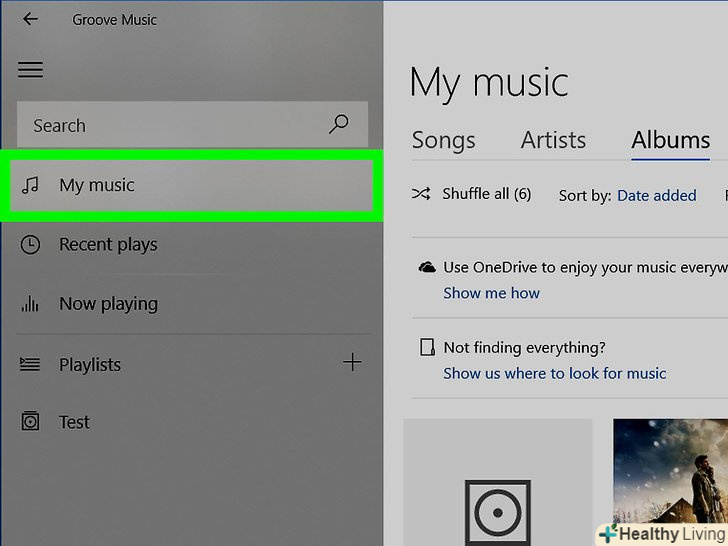
Task: Click the back arrow beside Groove Music
Action: [x=30, y=19]
